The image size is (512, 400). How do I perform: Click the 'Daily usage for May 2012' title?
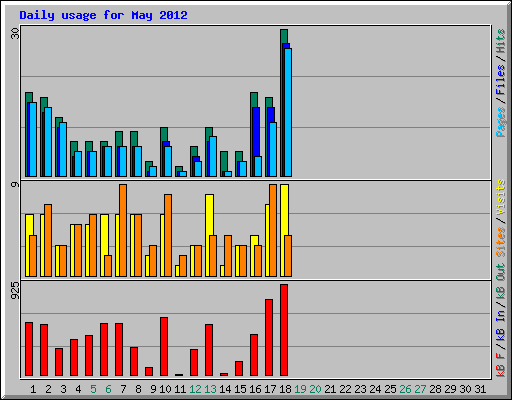click(103, 15)
